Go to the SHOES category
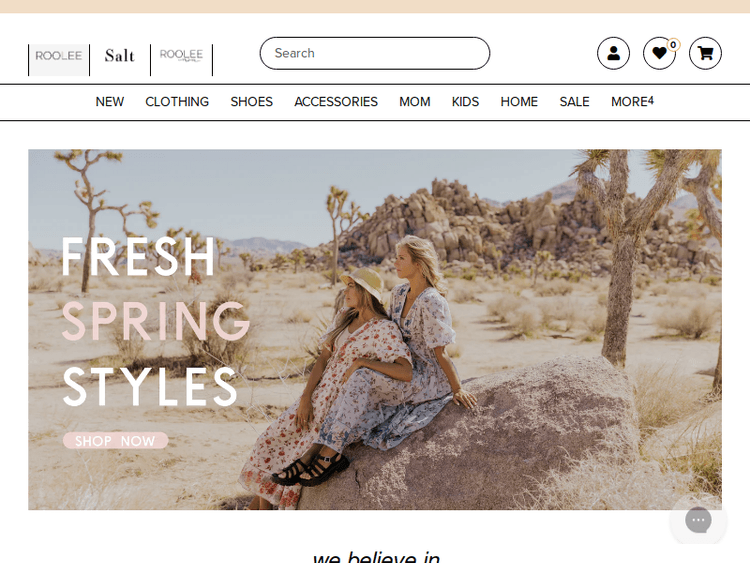 point(251,102)
